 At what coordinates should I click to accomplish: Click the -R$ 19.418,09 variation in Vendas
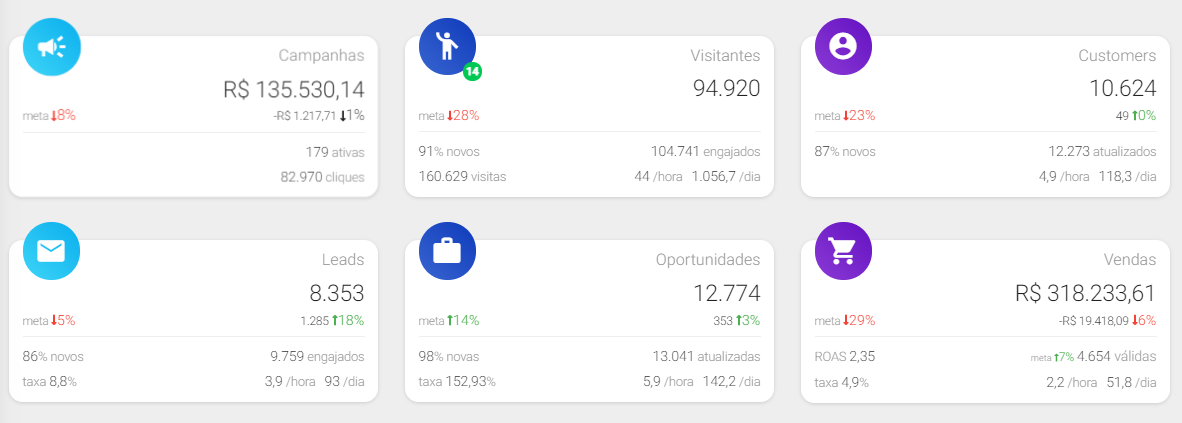click(x=1093, y=320)
